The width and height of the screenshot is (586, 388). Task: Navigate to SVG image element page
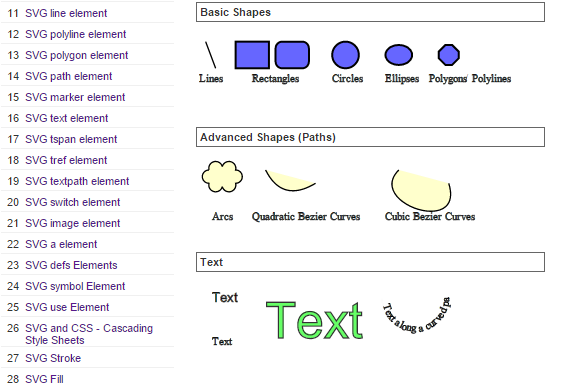73,223
